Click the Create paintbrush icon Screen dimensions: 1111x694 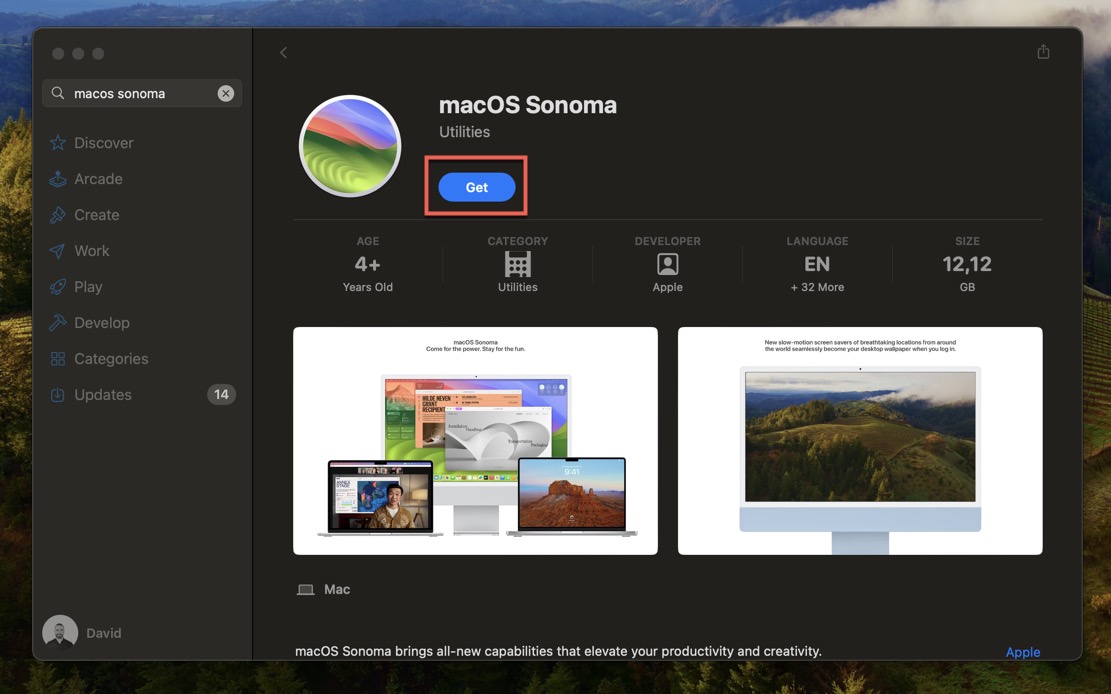(x=58, y=215)
